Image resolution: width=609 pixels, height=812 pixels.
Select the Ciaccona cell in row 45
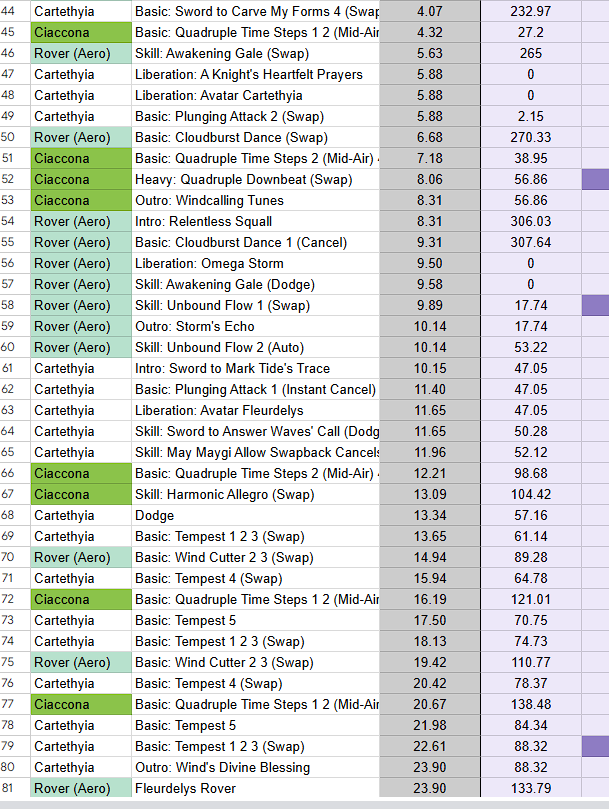point(81,32)
